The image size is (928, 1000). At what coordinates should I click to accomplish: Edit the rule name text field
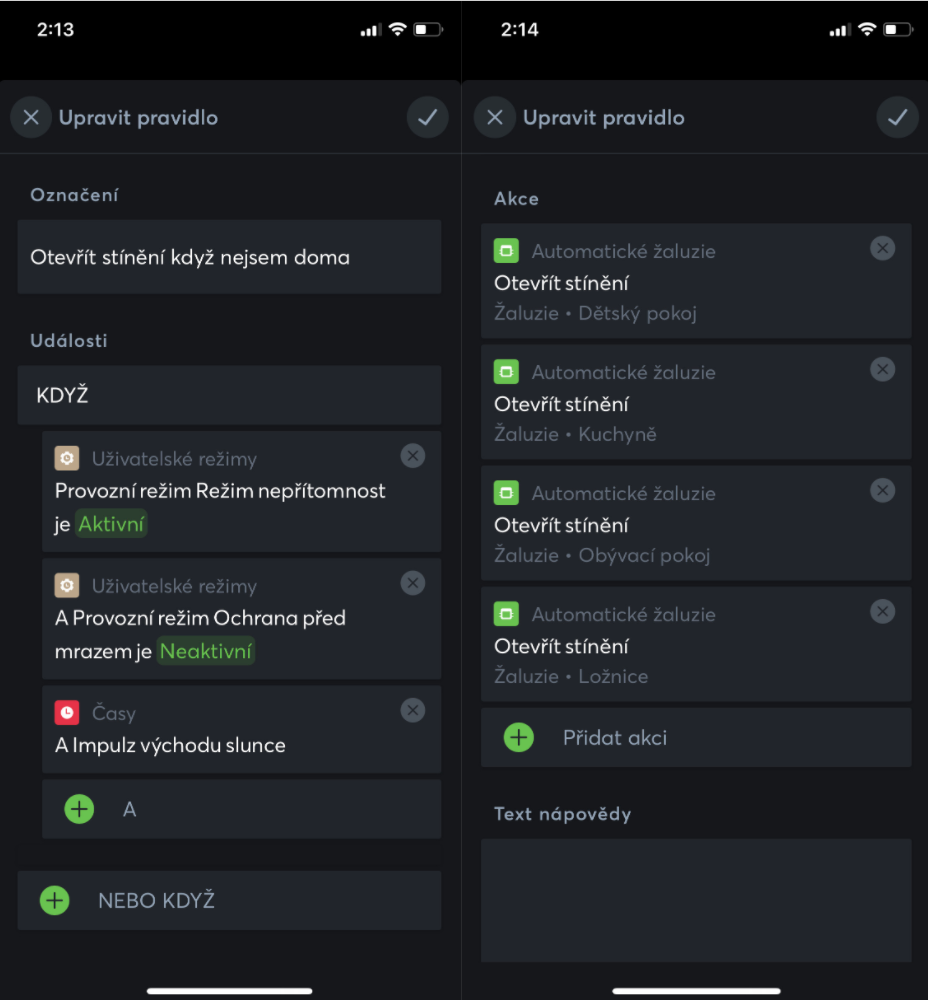pyautogui.click(x=229, y=257)
